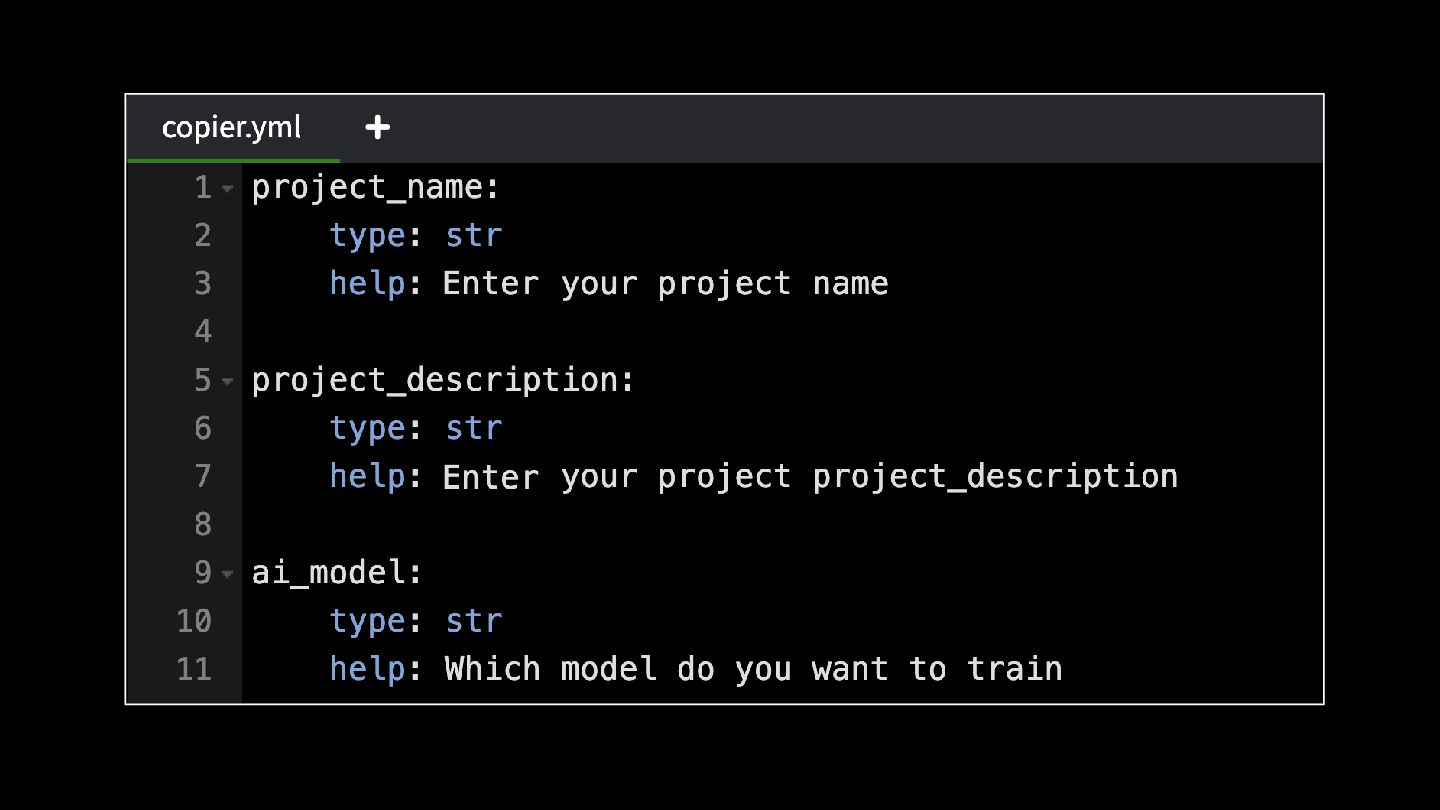Place cursor on project_name key
1440x810 pixels.
coord(365,187)
